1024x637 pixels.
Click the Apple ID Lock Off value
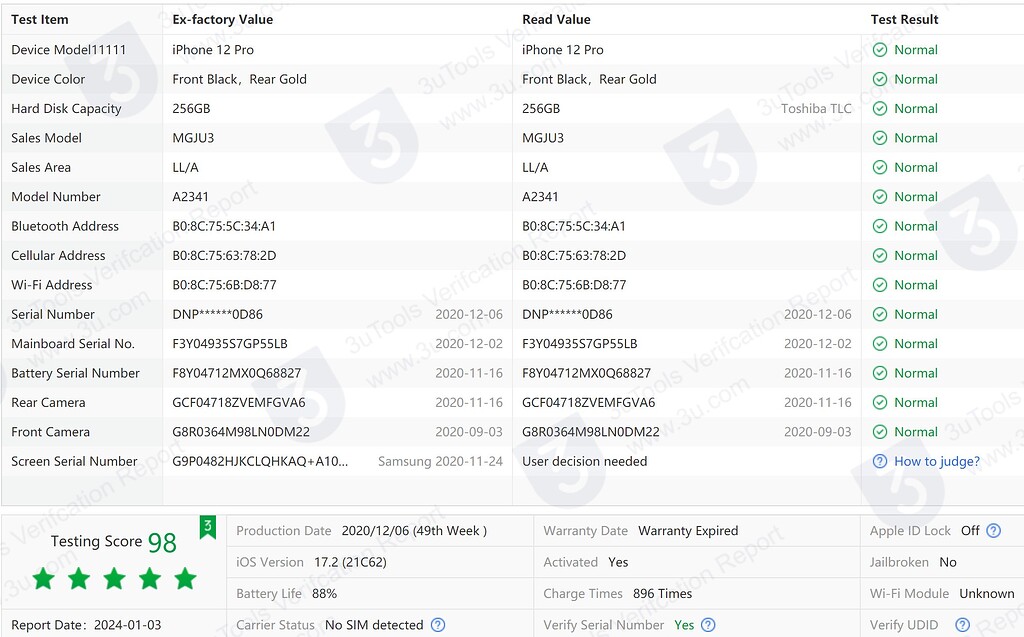tap(970, 531)
